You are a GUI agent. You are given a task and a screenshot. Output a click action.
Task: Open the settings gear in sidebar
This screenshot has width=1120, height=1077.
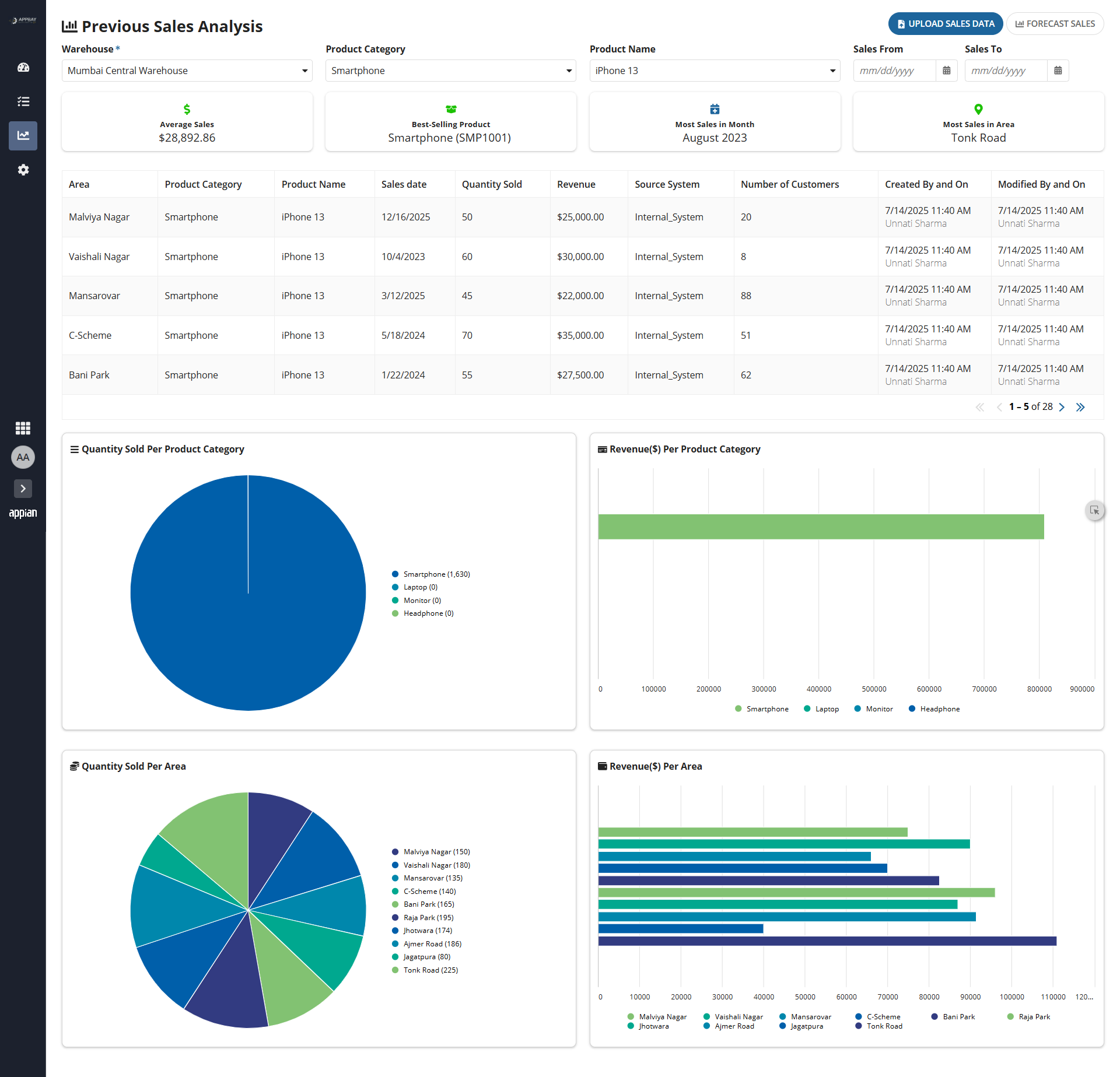tap(23, 170)
